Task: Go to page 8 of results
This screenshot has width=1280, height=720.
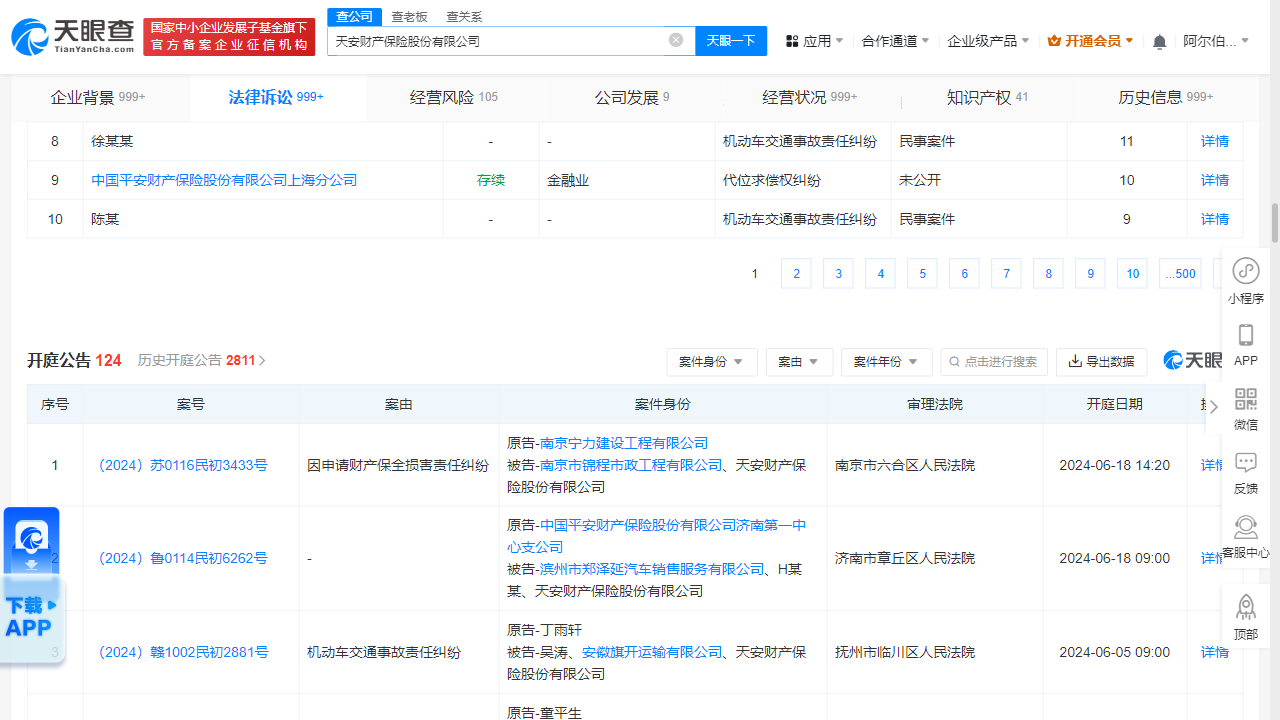Action: [x=1048, y=274]
